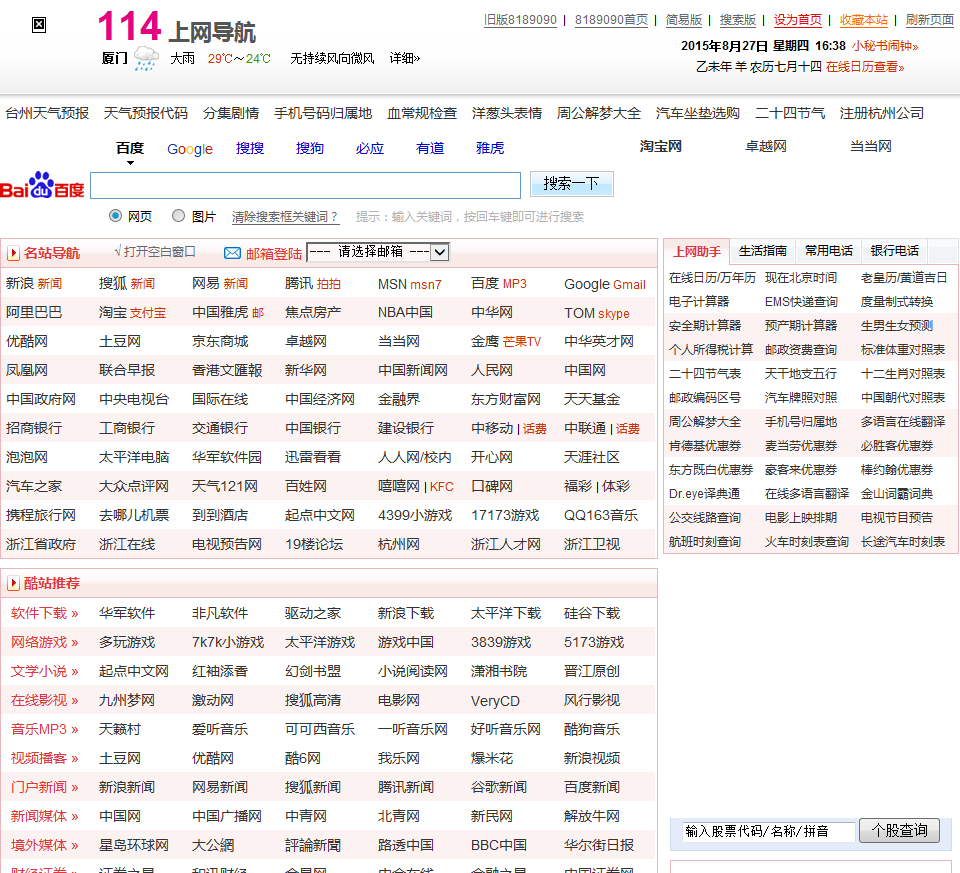Image resolution: width=960 pixels, height=873 pixels.
Task: Open the 阿里巴巴 site link
Action: 34,312
